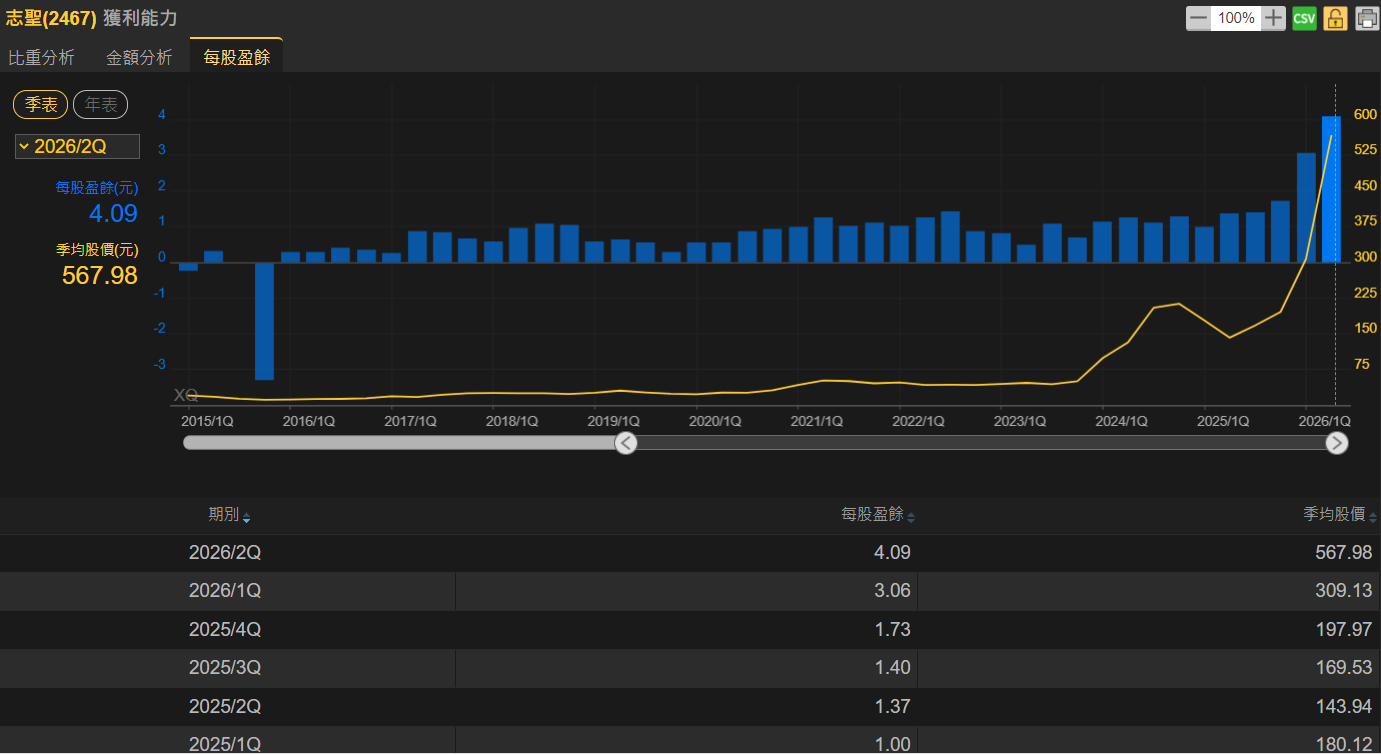The width and height of the screenshot is (1381, 755).
Task: Click the tall 2026/2Q EPS bar
Action: tap(1331, 189)
